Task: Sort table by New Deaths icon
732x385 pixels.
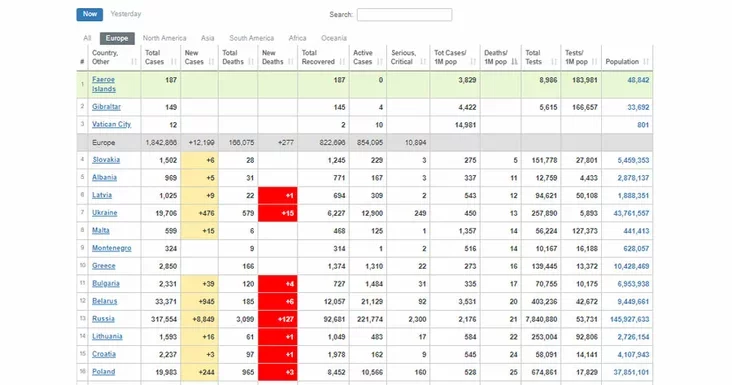Action: [x=291, y=62]
